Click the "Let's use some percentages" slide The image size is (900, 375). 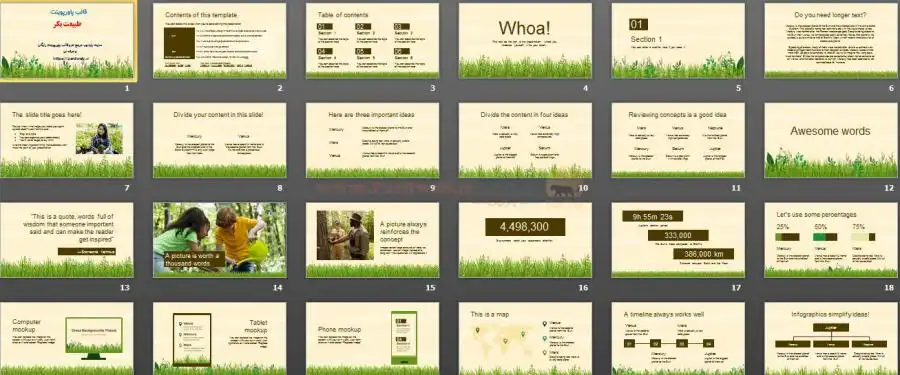[831, 240]
